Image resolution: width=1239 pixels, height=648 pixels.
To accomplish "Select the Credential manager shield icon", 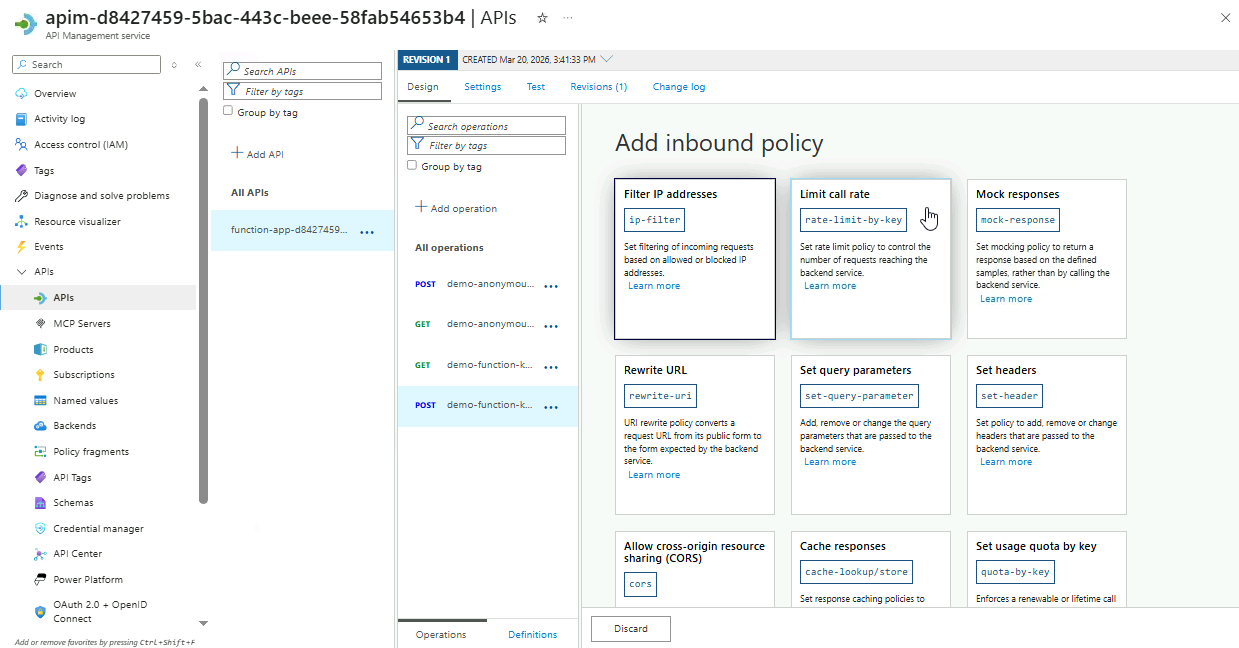I will point(40,529).
